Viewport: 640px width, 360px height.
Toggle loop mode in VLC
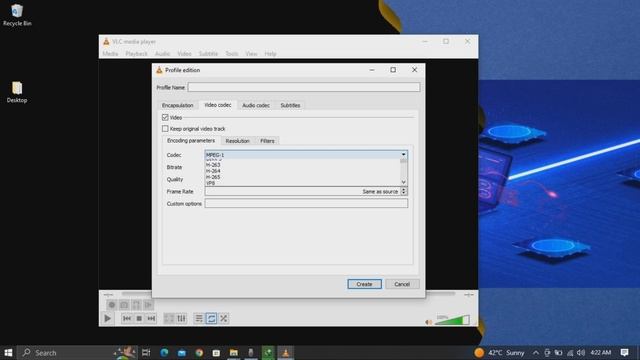point(211,318)
